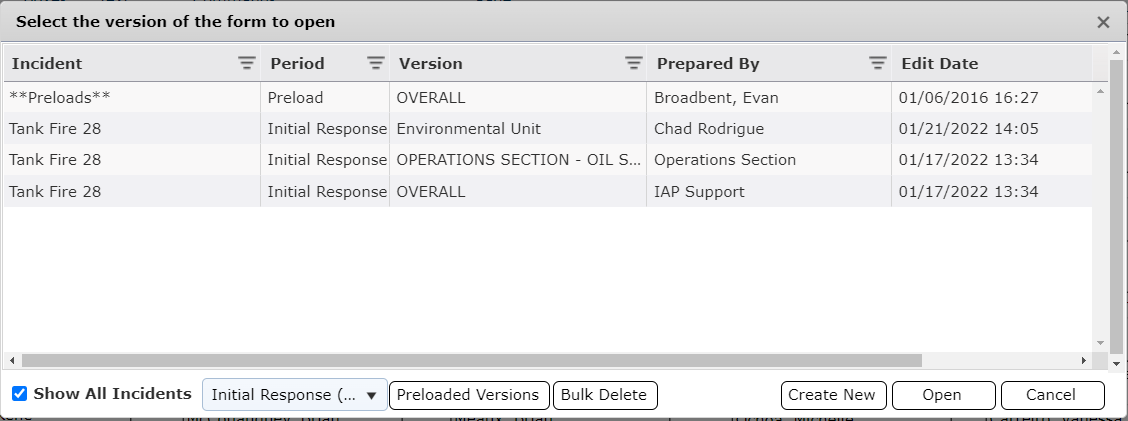Click the Preloaded Versions button
This screenshot has height=421, width=1128.
pyautogui.click(x=468, y=395)
